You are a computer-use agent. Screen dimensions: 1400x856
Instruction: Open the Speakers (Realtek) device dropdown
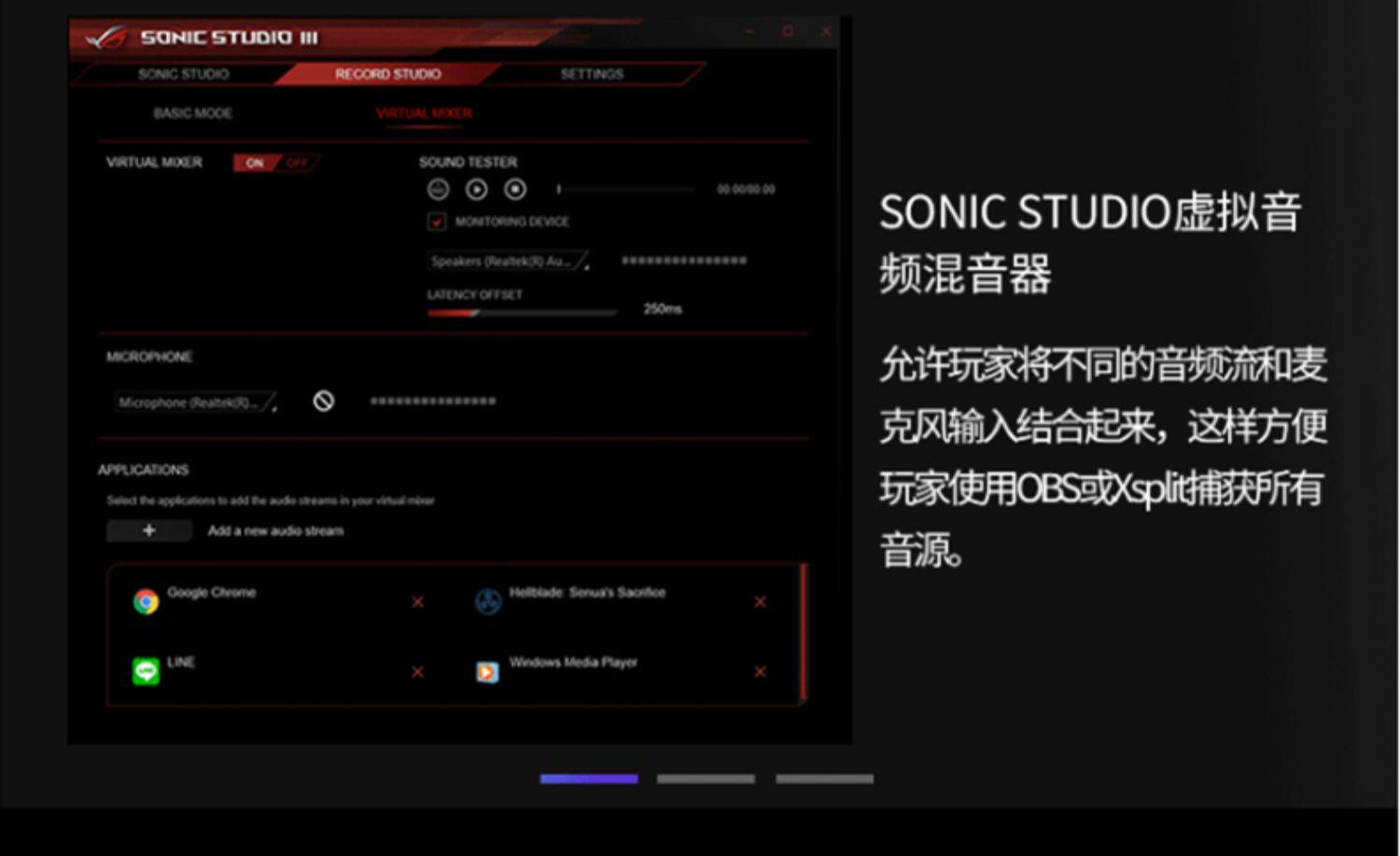pyautogui.click(x=508, y=261)
